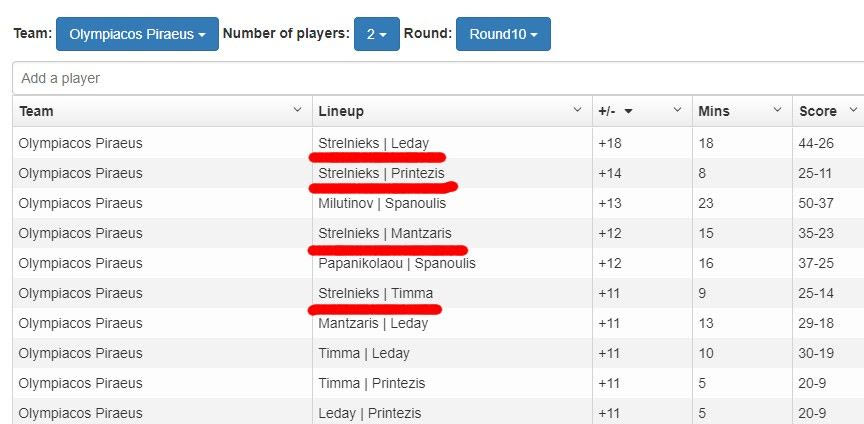This screenshot has height=424, width=864.
Task: Click the Papanikolaou | Spanoulis lineup cell
Action: point(396,264)
